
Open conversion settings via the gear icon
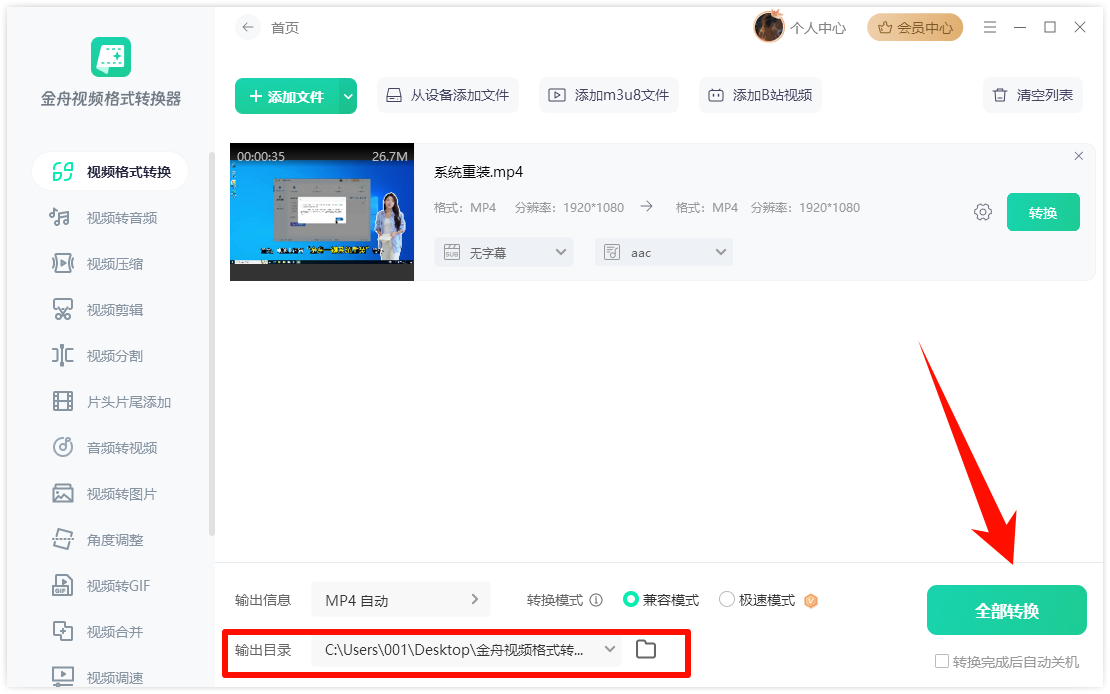[x=982, y=212]
